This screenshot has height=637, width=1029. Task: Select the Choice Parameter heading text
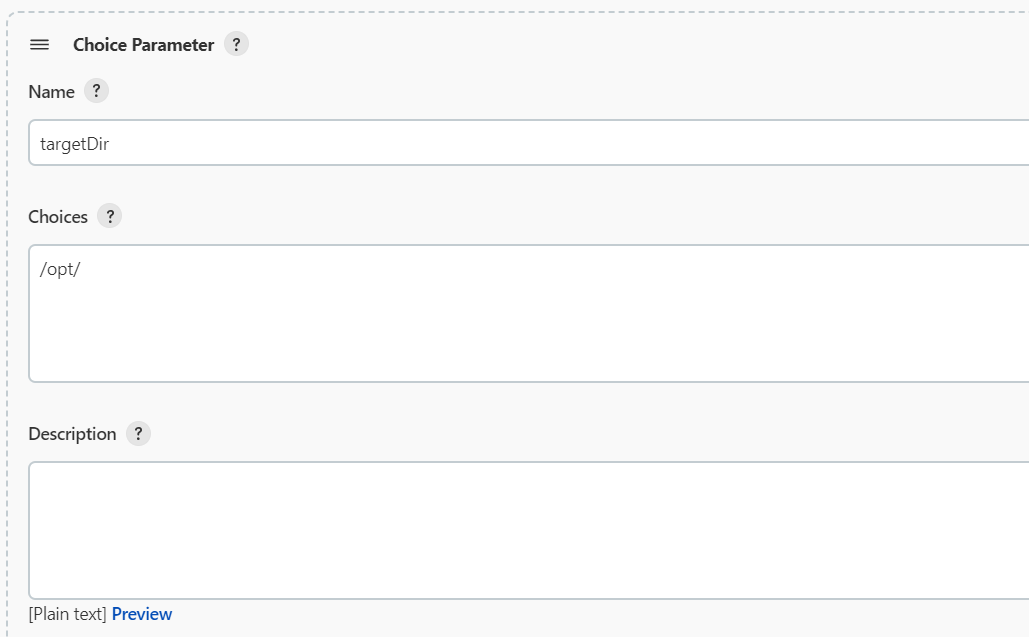pyautogui.click(x=143, y=45)
